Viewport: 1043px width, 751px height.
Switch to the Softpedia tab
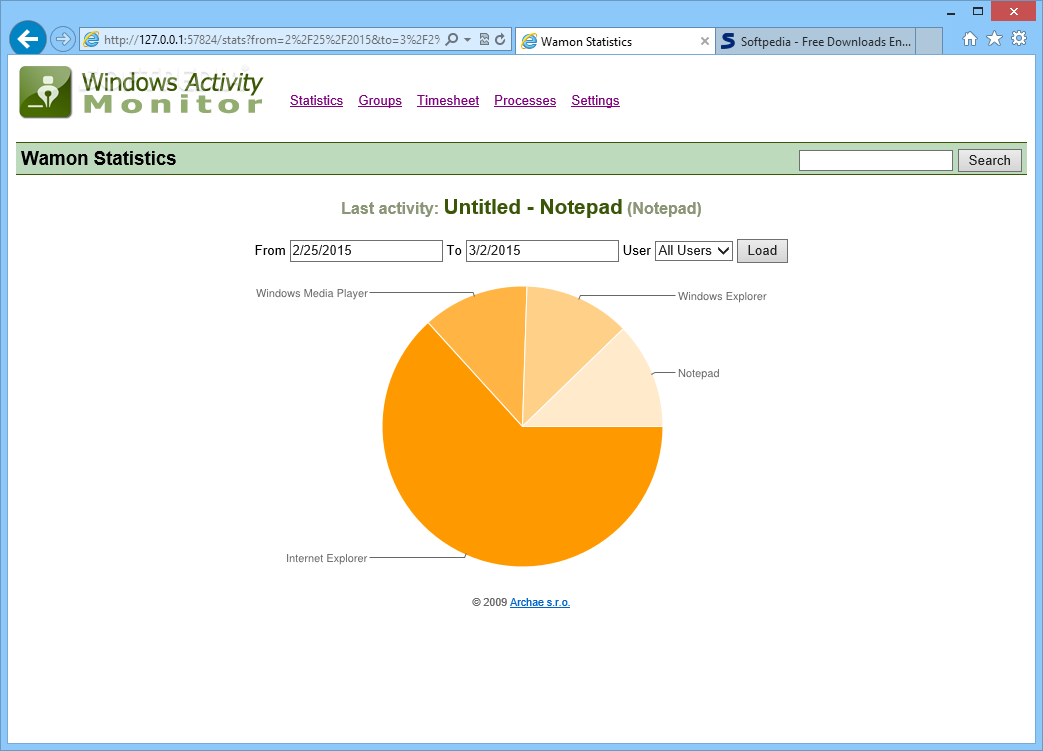point(816,41)
